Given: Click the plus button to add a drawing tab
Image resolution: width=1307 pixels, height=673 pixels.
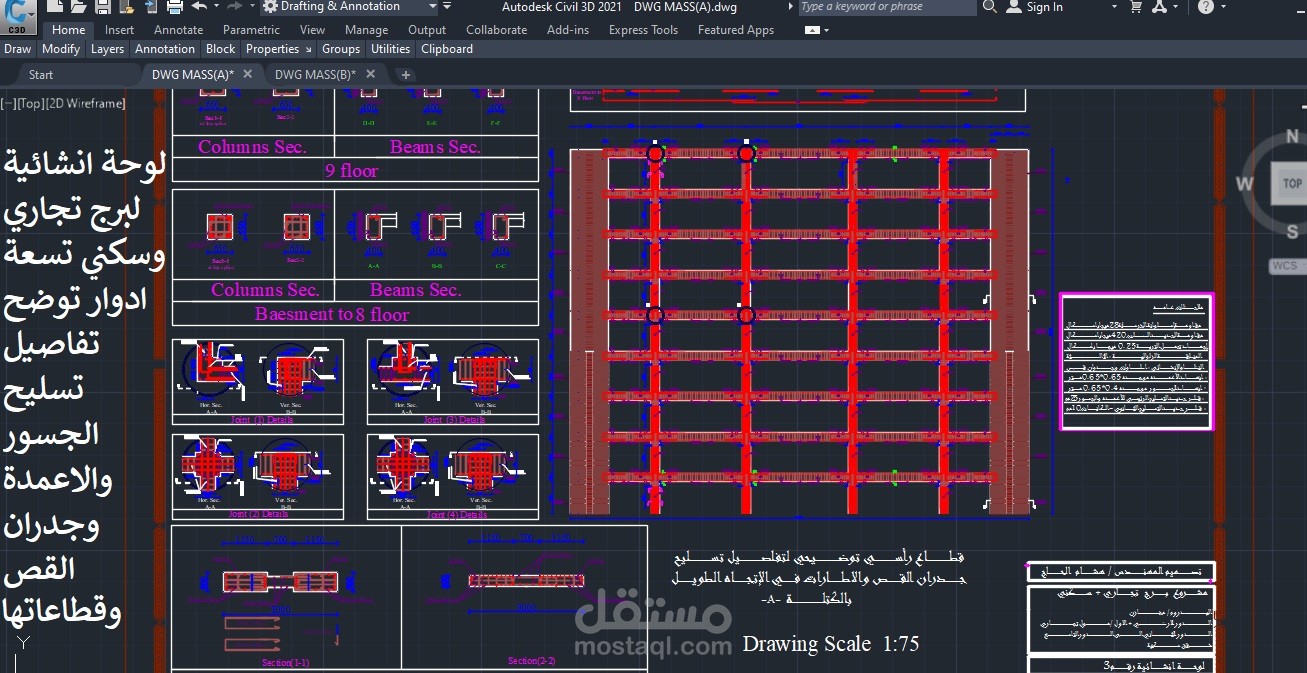Looking at the screenshot, I should coord(405,74).
